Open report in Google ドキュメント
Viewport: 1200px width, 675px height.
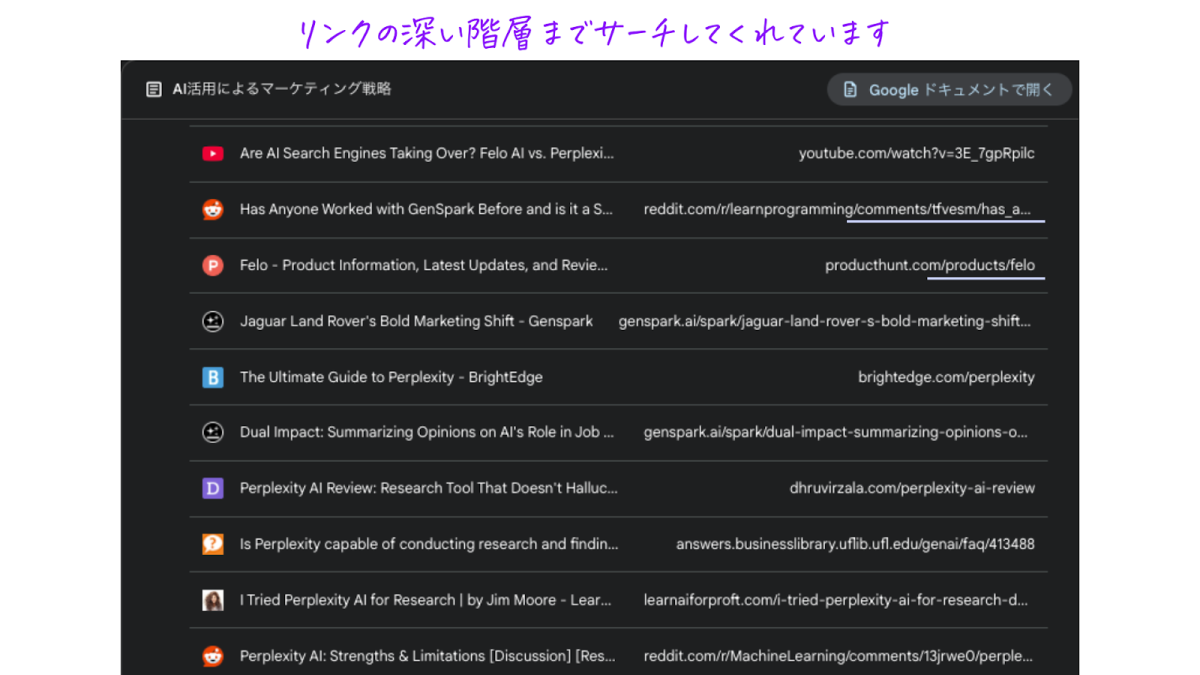pyautogui.click(x=949, y=90)
